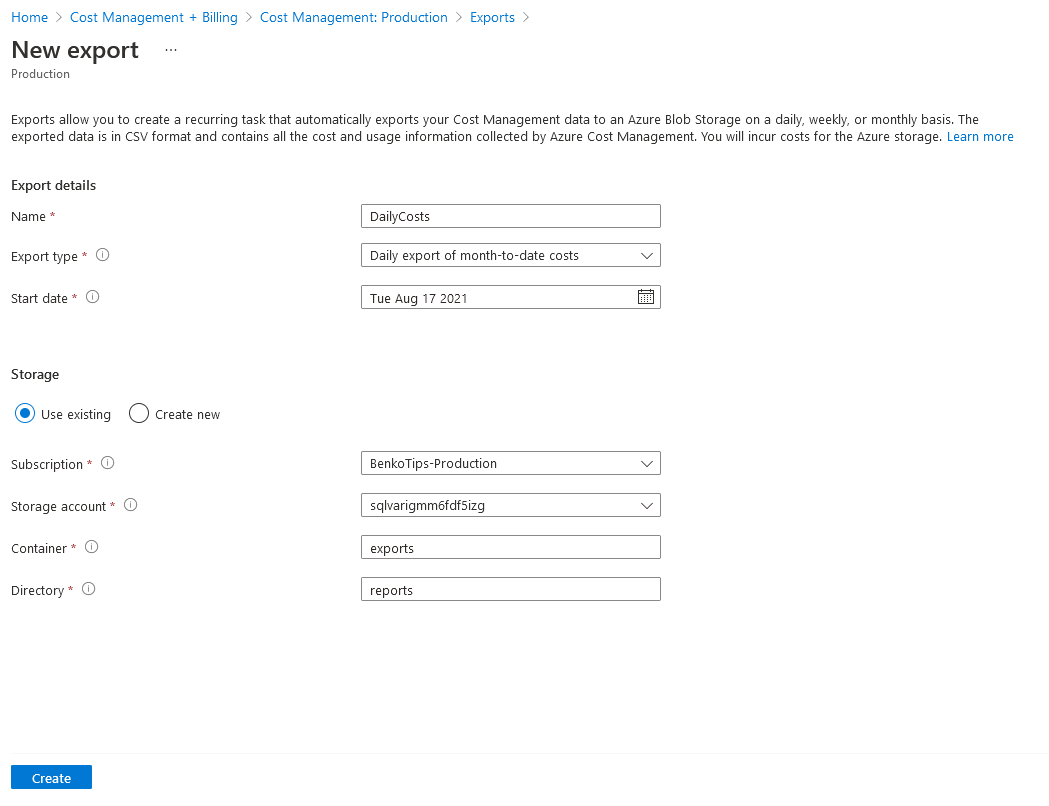Click the ellipsis next to New export title
1049x806 pixels.
(x=170, y=49)
